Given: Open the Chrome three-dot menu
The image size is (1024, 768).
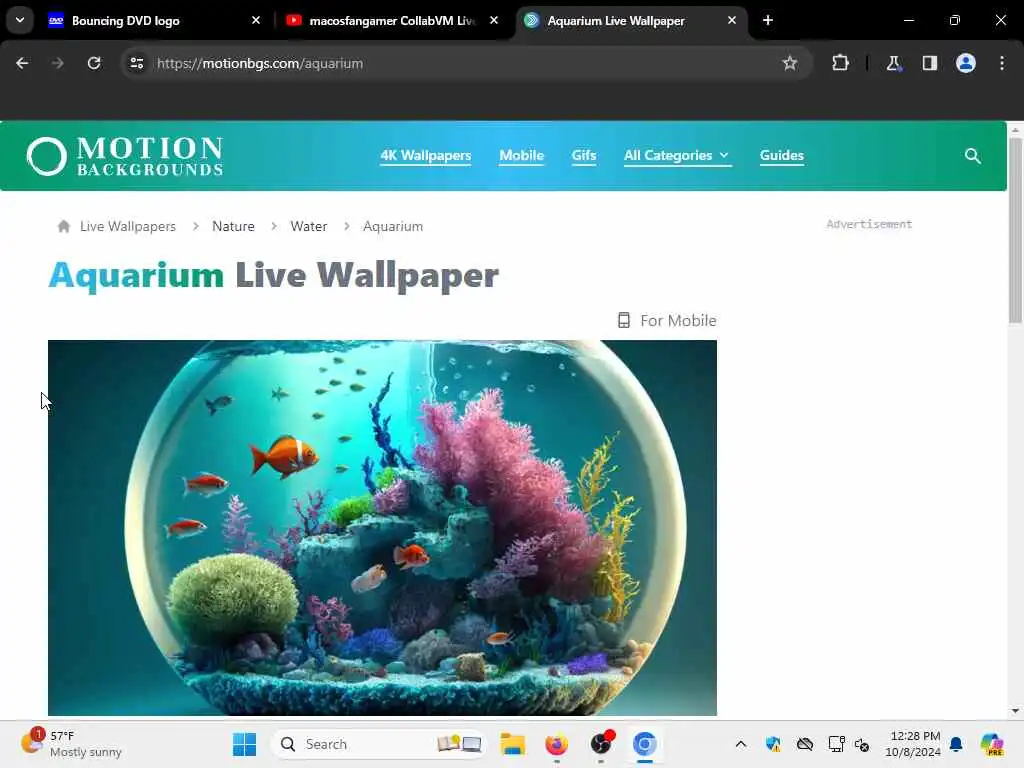Looking at the screenshot, I should (1002, 63).
